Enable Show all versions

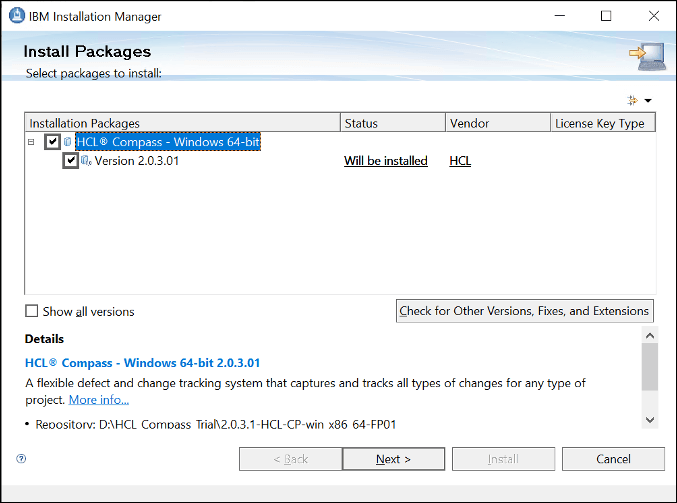(x=32, y=311)
